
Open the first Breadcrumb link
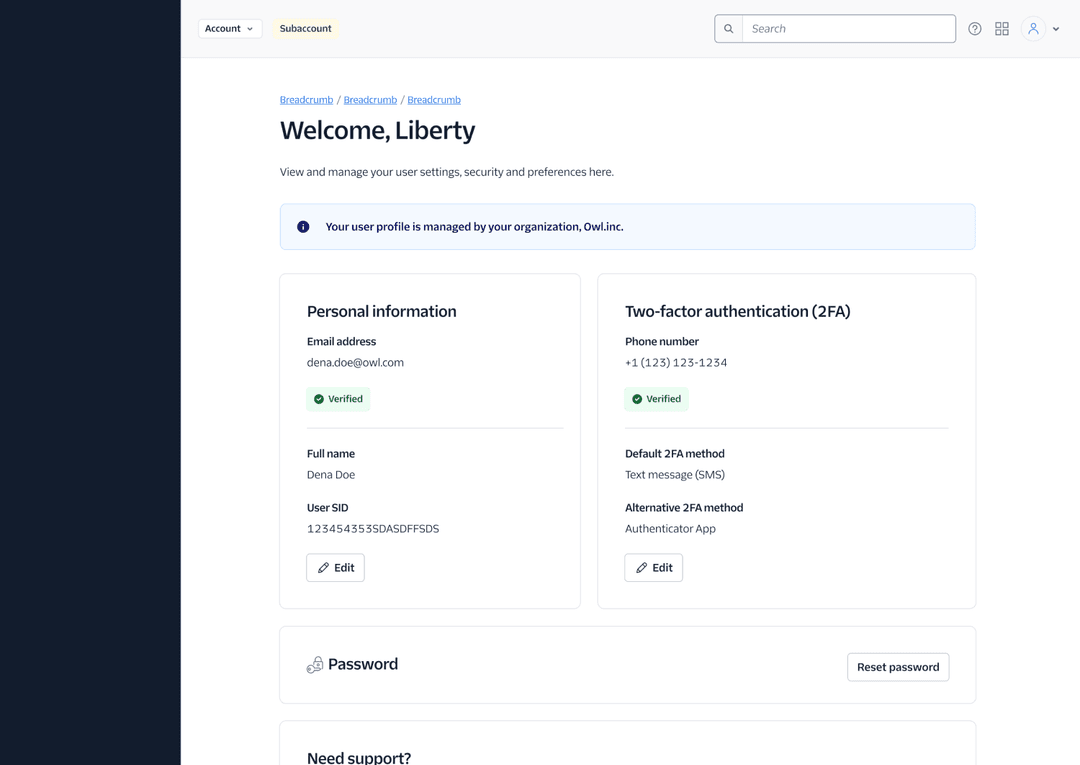[x=306, y=100]
